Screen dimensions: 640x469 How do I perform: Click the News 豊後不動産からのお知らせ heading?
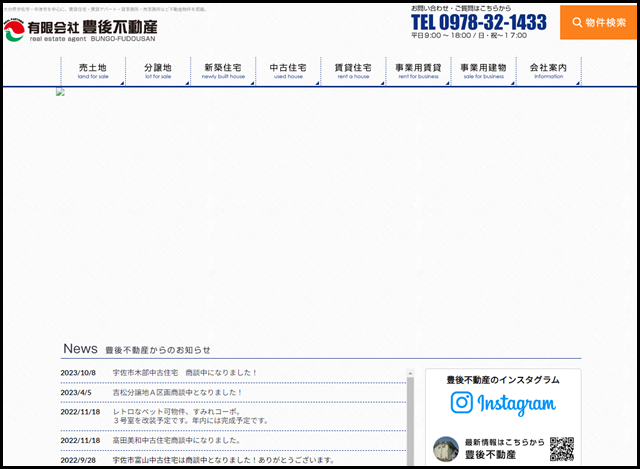point(137,349)
